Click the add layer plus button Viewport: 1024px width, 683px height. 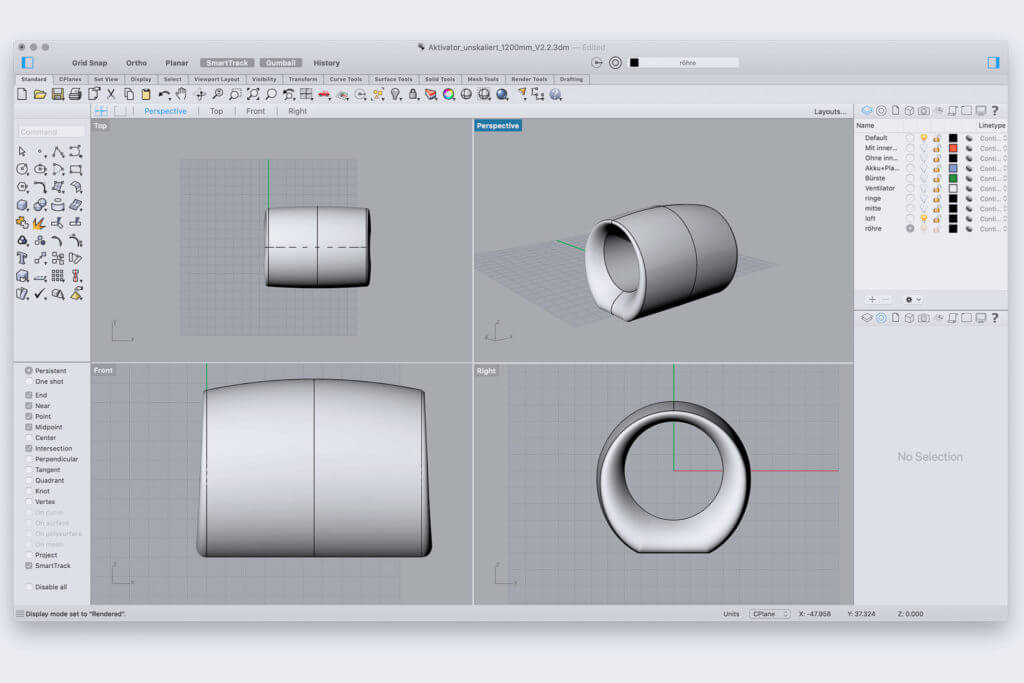pos(872,300)
